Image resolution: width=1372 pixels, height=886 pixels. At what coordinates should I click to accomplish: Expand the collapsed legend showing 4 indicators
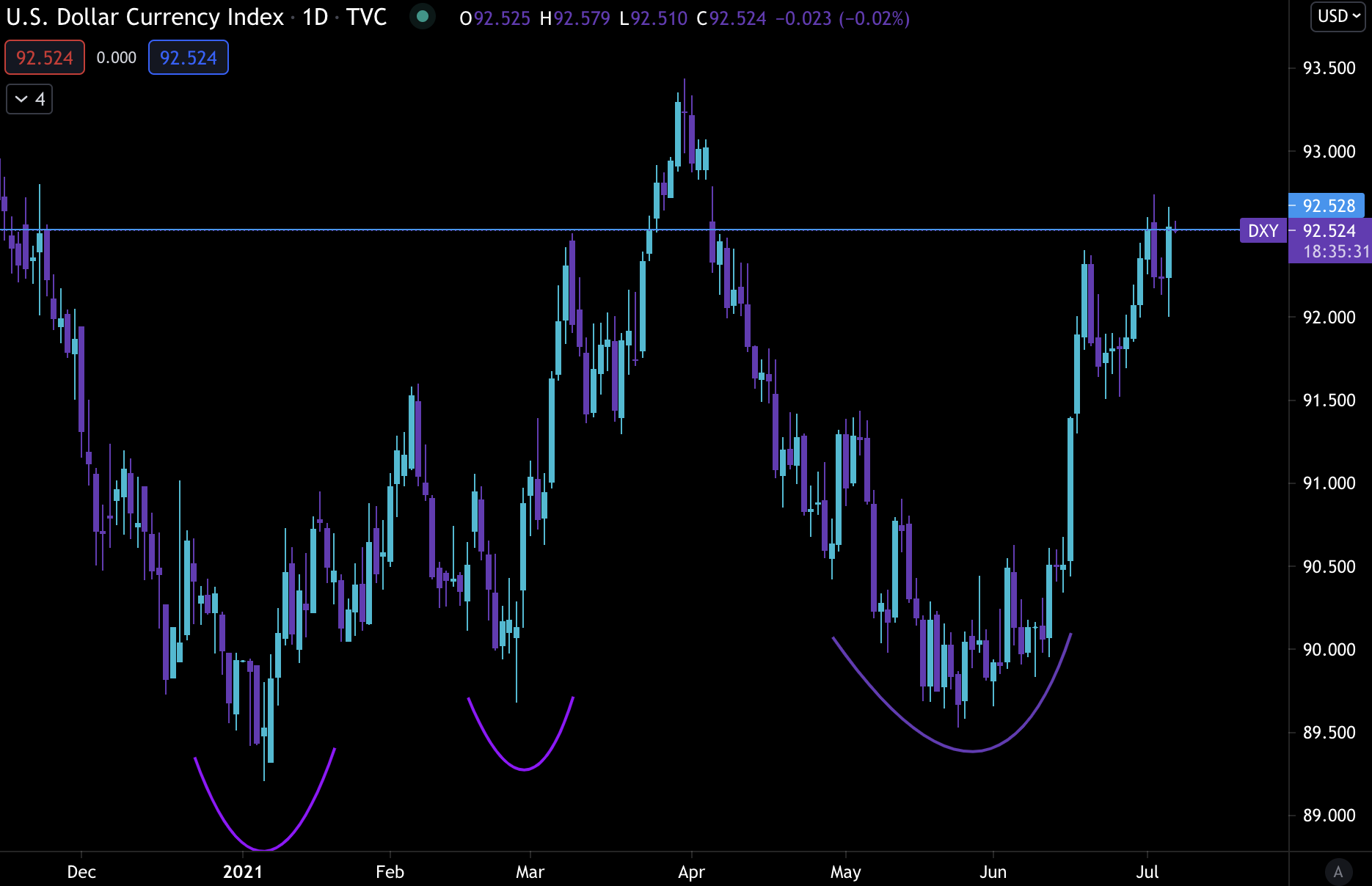coord(29,99)
